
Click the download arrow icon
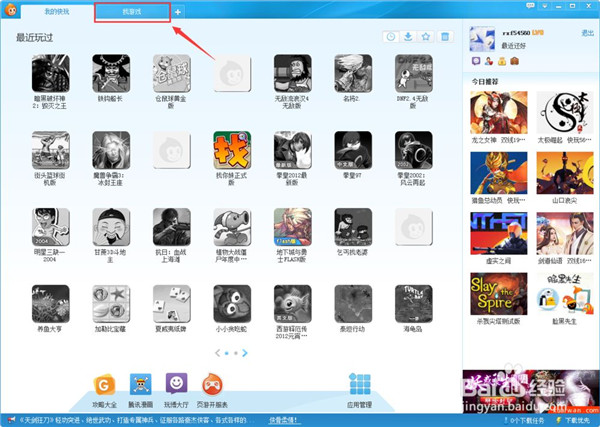[x=408, y=38]
